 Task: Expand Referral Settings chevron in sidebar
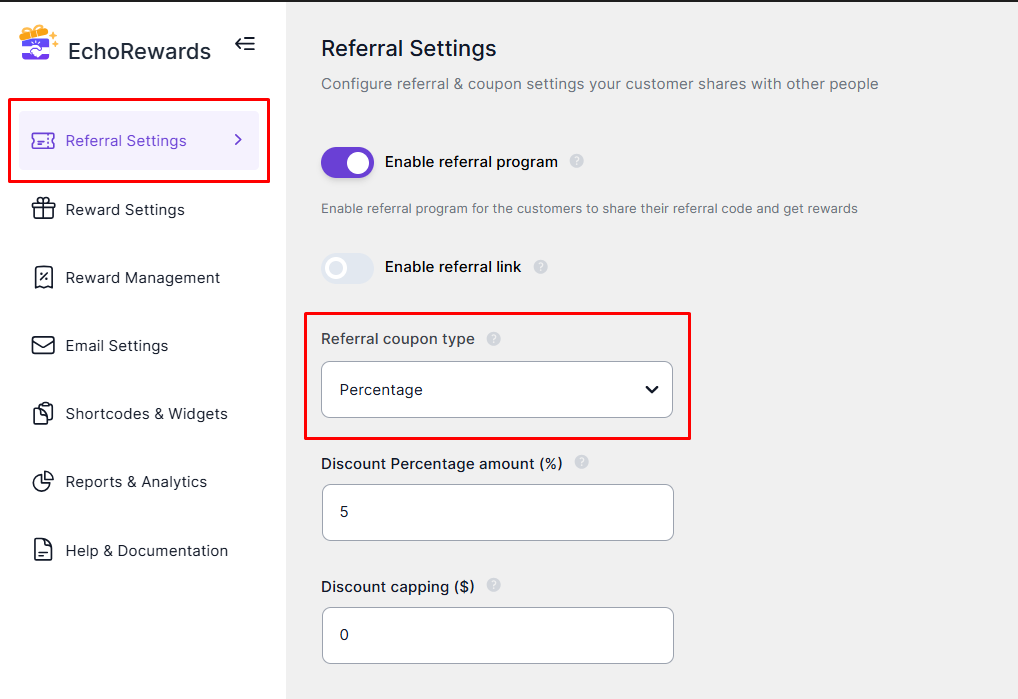click(238, 140)
